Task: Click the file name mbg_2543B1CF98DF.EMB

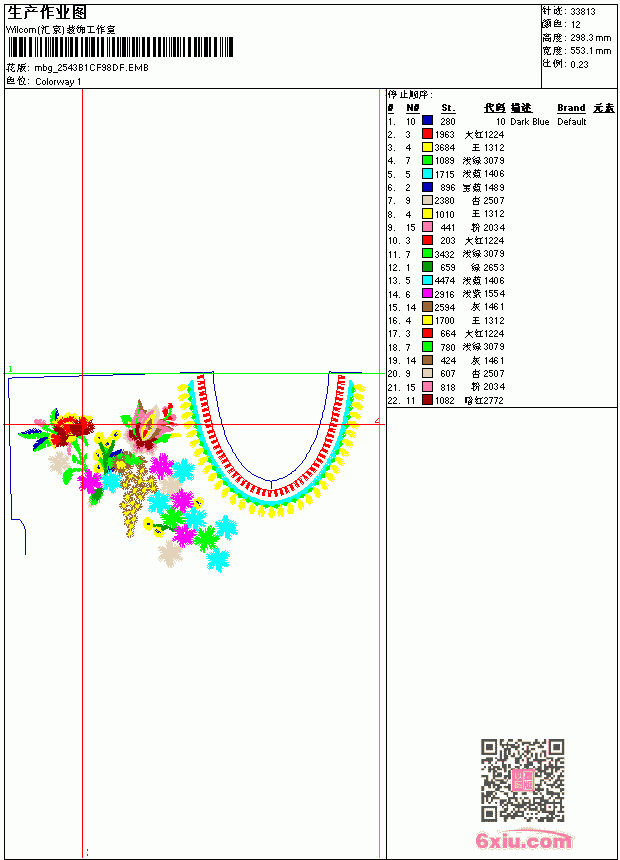Action: pos(91,68)
